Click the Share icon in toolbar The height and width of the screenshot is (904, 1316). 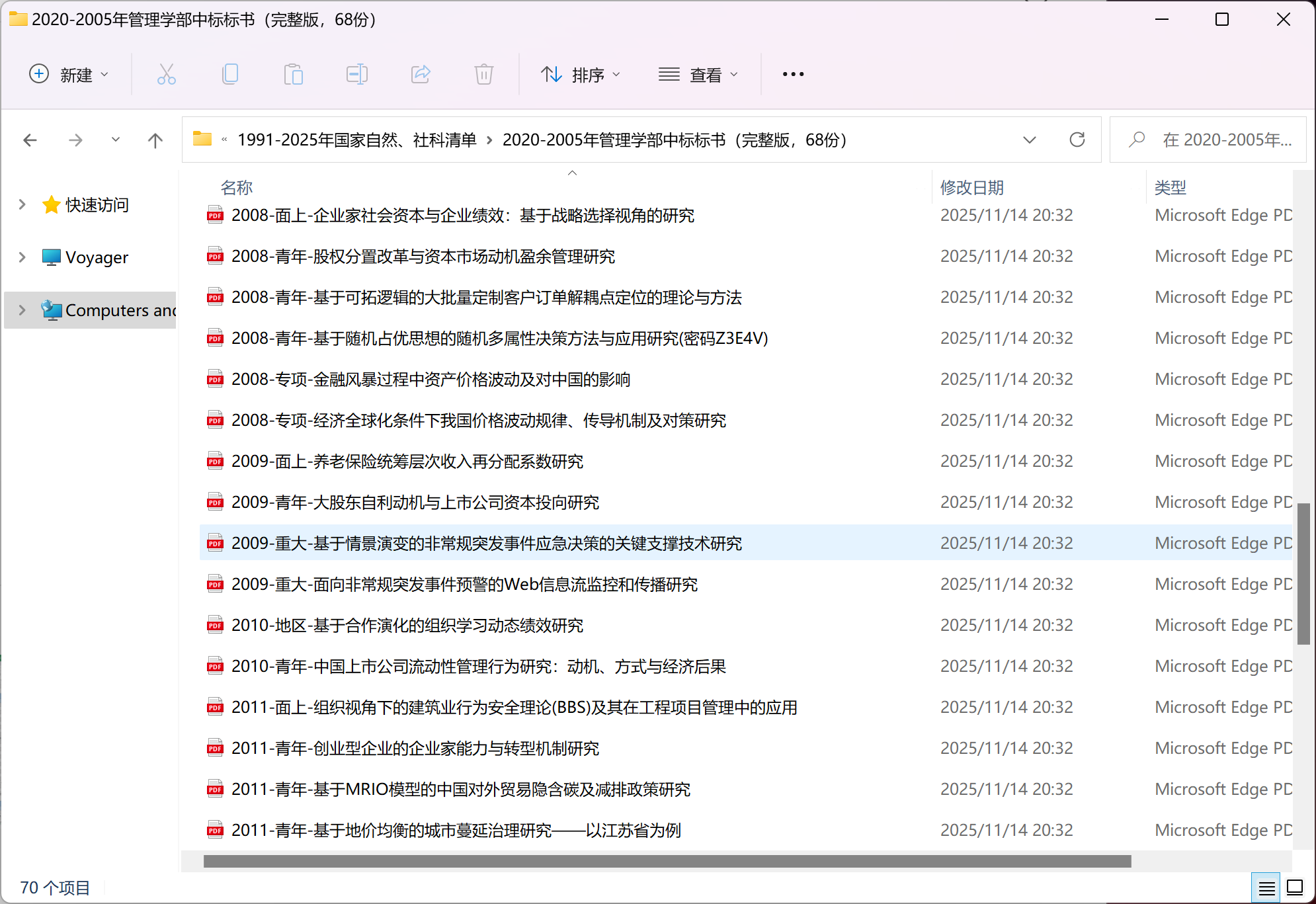421,74
